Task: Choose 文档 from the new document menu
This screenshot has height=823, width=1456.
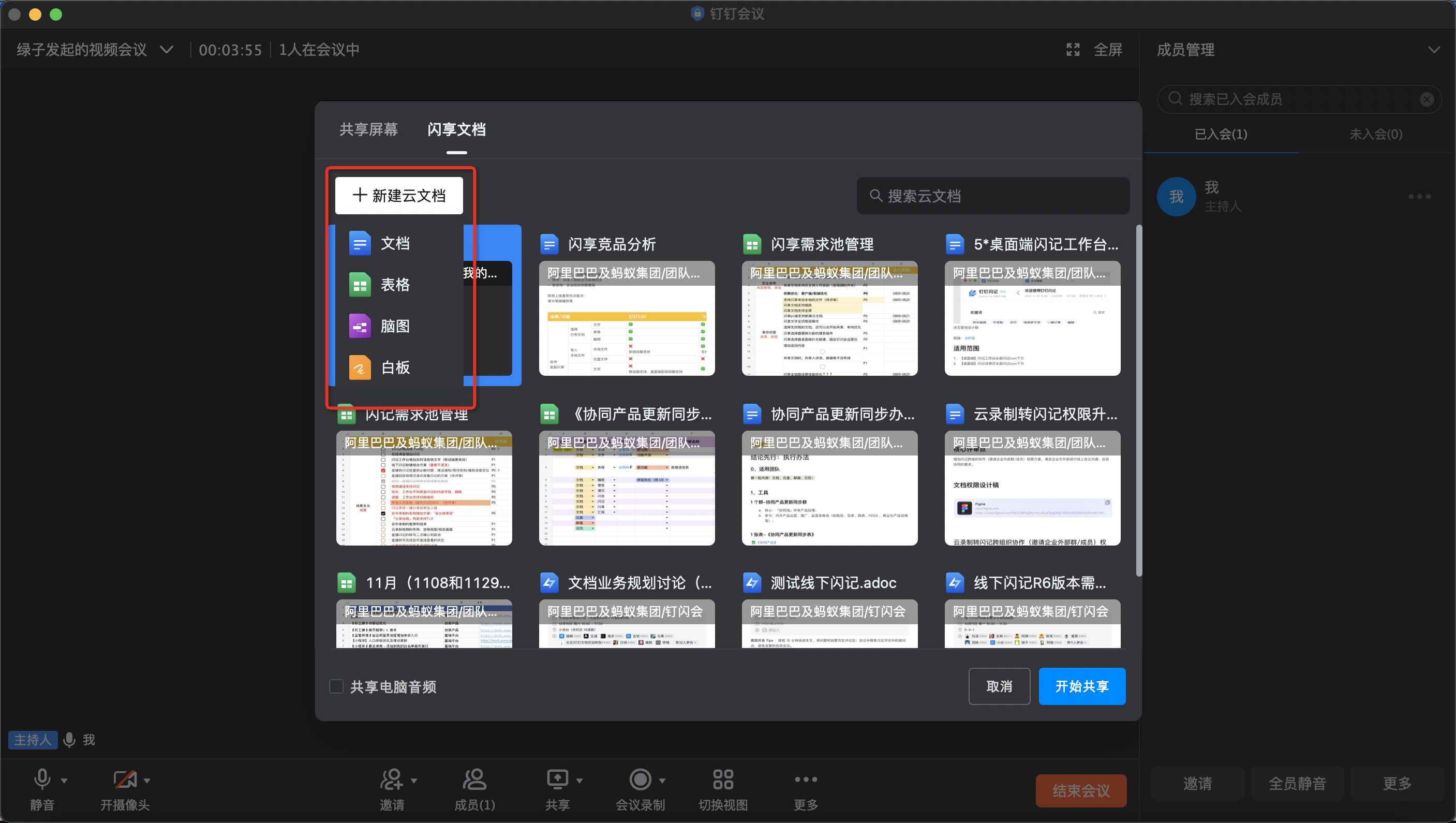Action: coord(399,244)
